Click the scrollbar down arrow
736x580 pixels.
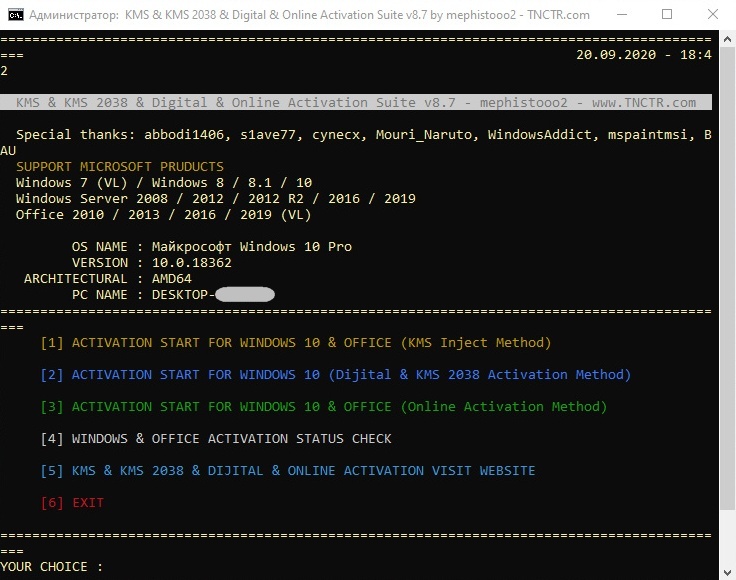[728, 572]
